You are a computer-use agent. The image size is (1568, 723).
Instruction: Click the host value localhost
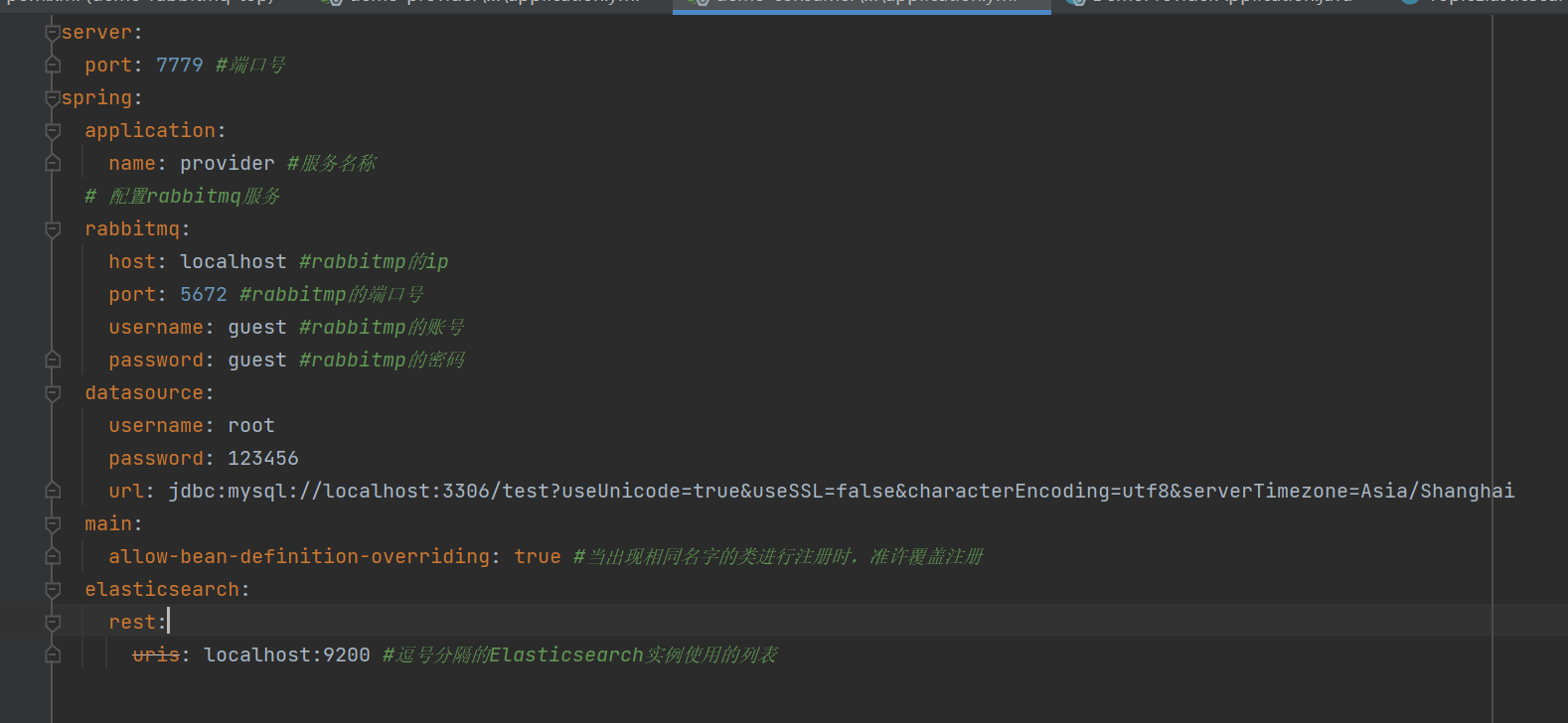234,262
